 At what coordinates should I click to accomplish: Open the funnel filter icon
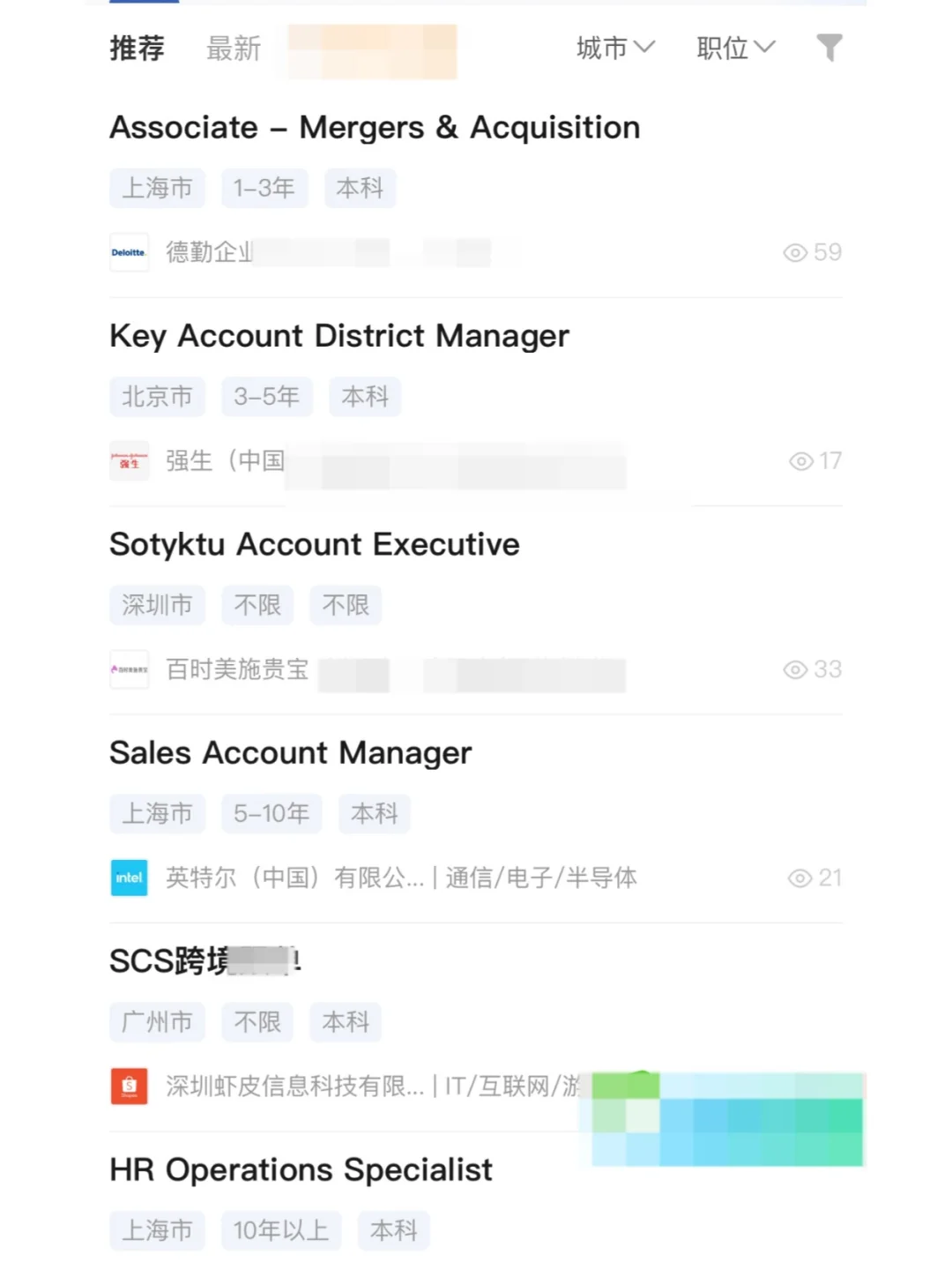click(x=829, y=48)
